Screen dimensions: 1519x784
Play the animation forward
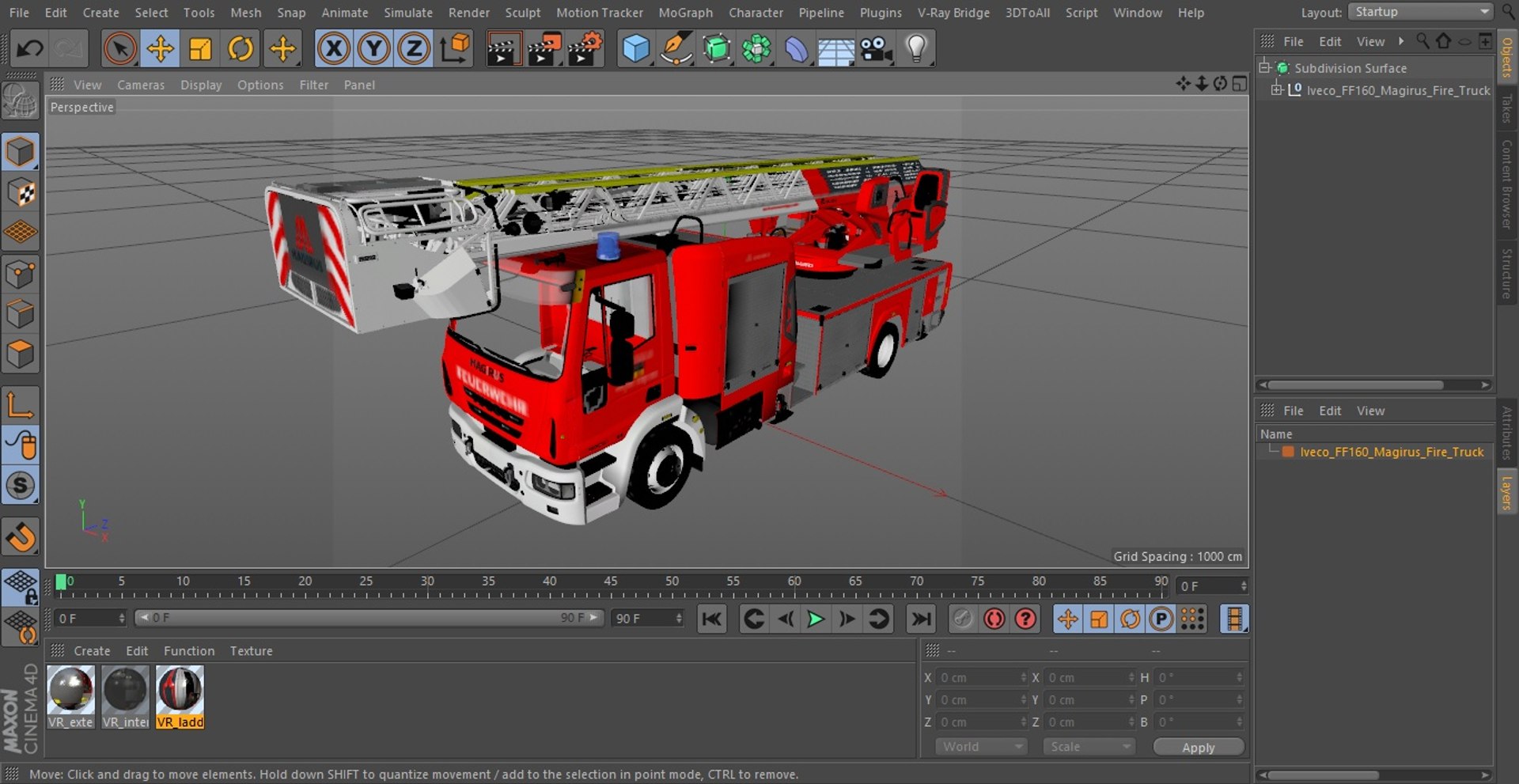815,619
